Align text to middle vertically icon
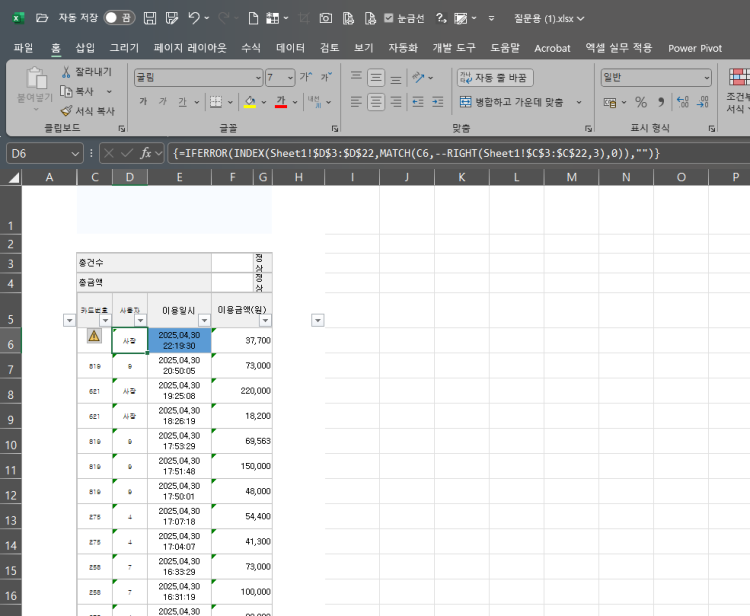Screen dimensions: 750x616 coord(376,77)
